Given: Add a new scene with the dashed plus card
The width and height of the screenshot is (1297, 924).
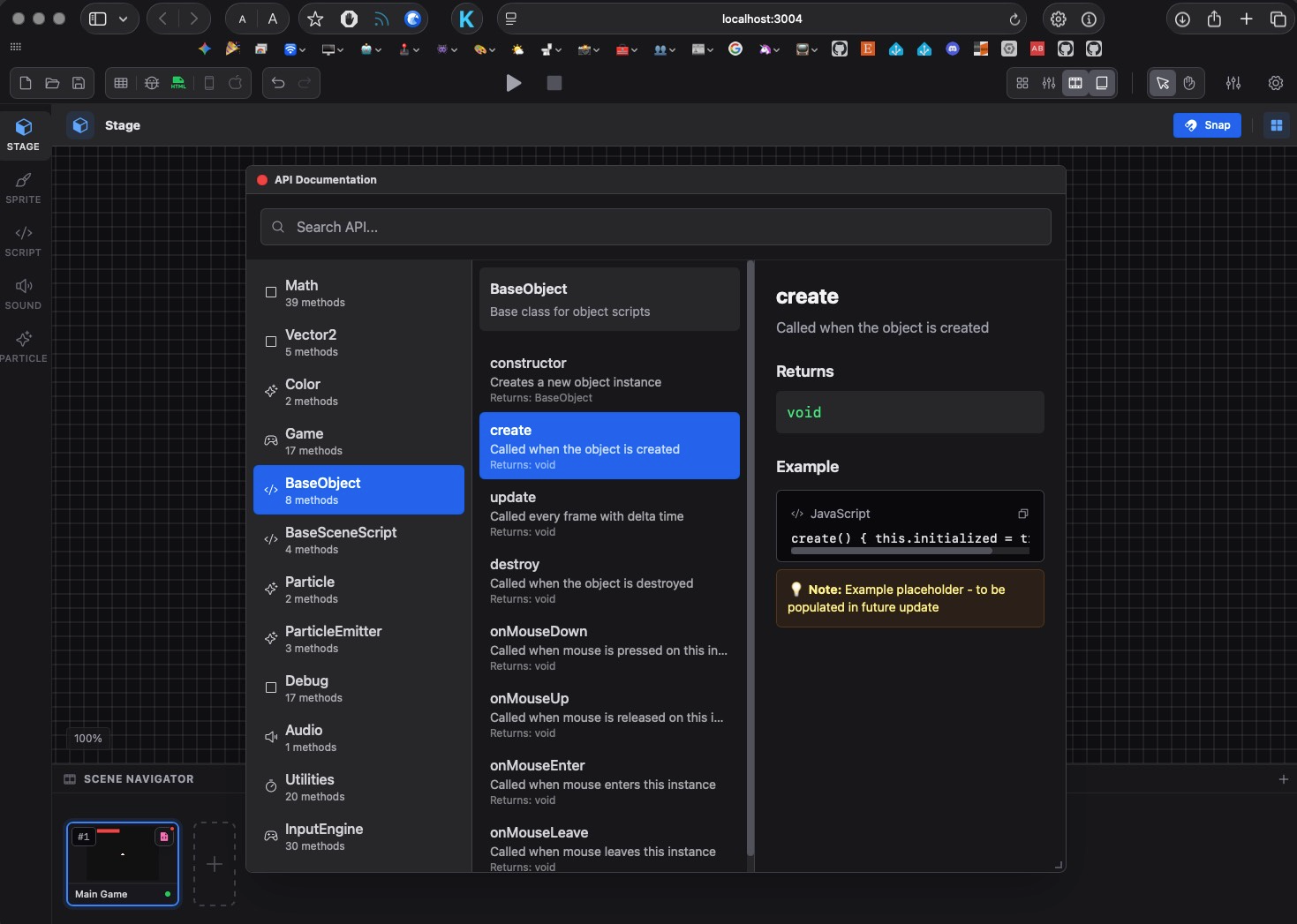Looking at the screenshot, I should point(215,864).
